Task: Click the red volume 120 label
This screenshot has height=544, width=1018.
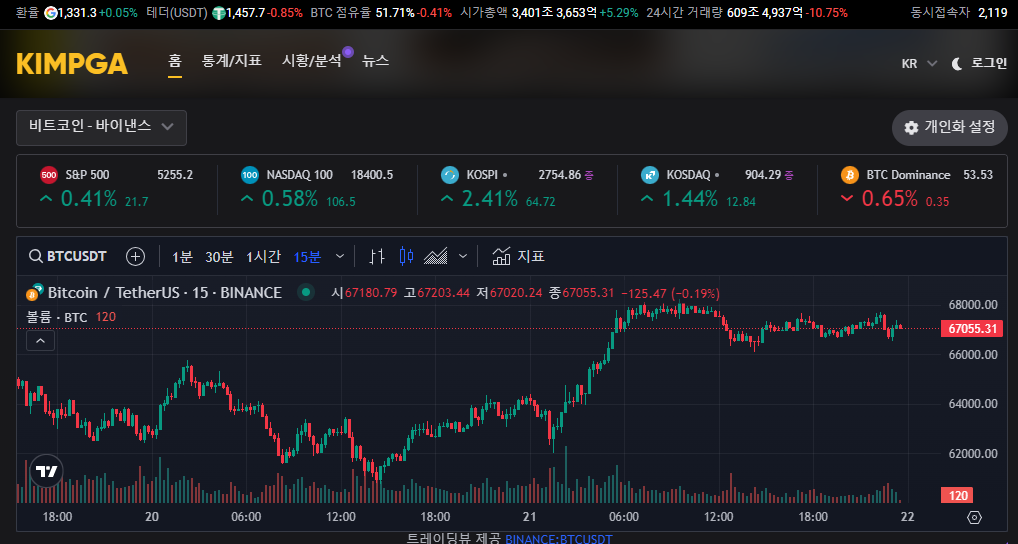Action: tap(957, 496)
